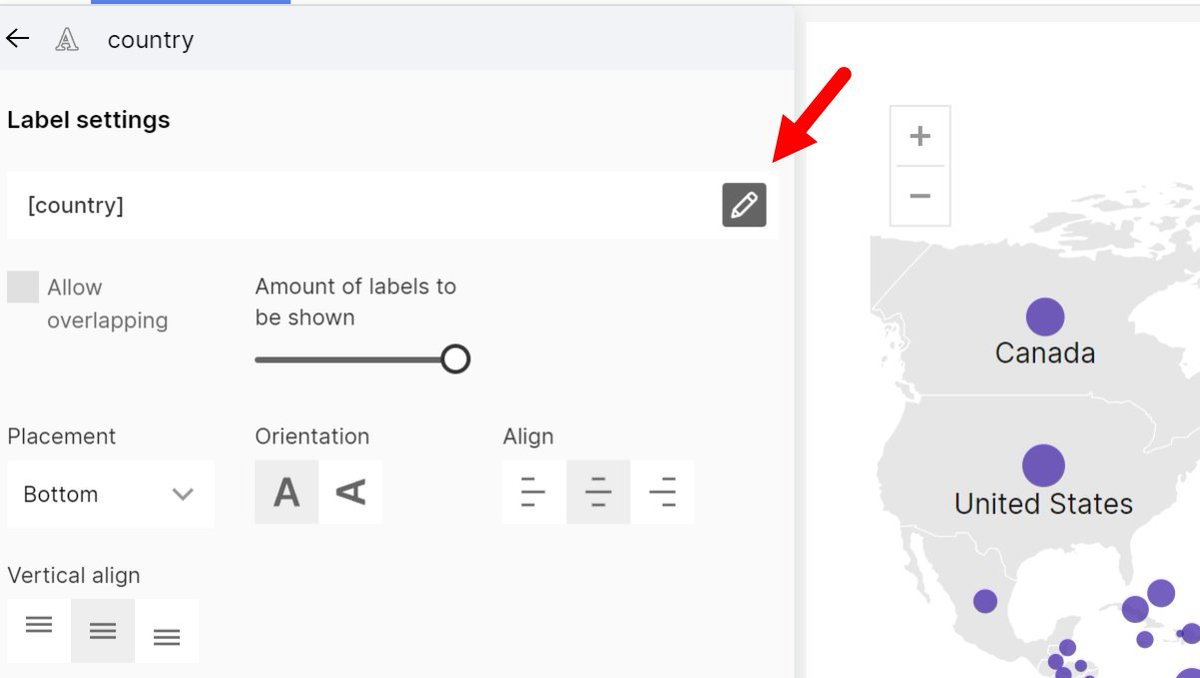The image size is (1200, 678).
Task: Click the back arrow beside country
Action: pyautogui.click(x=18, y=39)
